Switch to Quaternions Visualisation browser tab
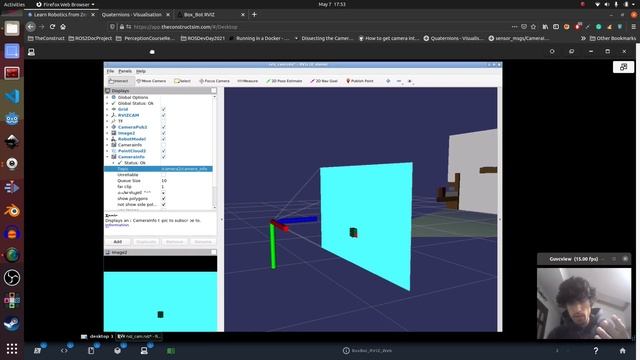Image resolution: width=640 pixels, height=360 pixels. (132, 14)
